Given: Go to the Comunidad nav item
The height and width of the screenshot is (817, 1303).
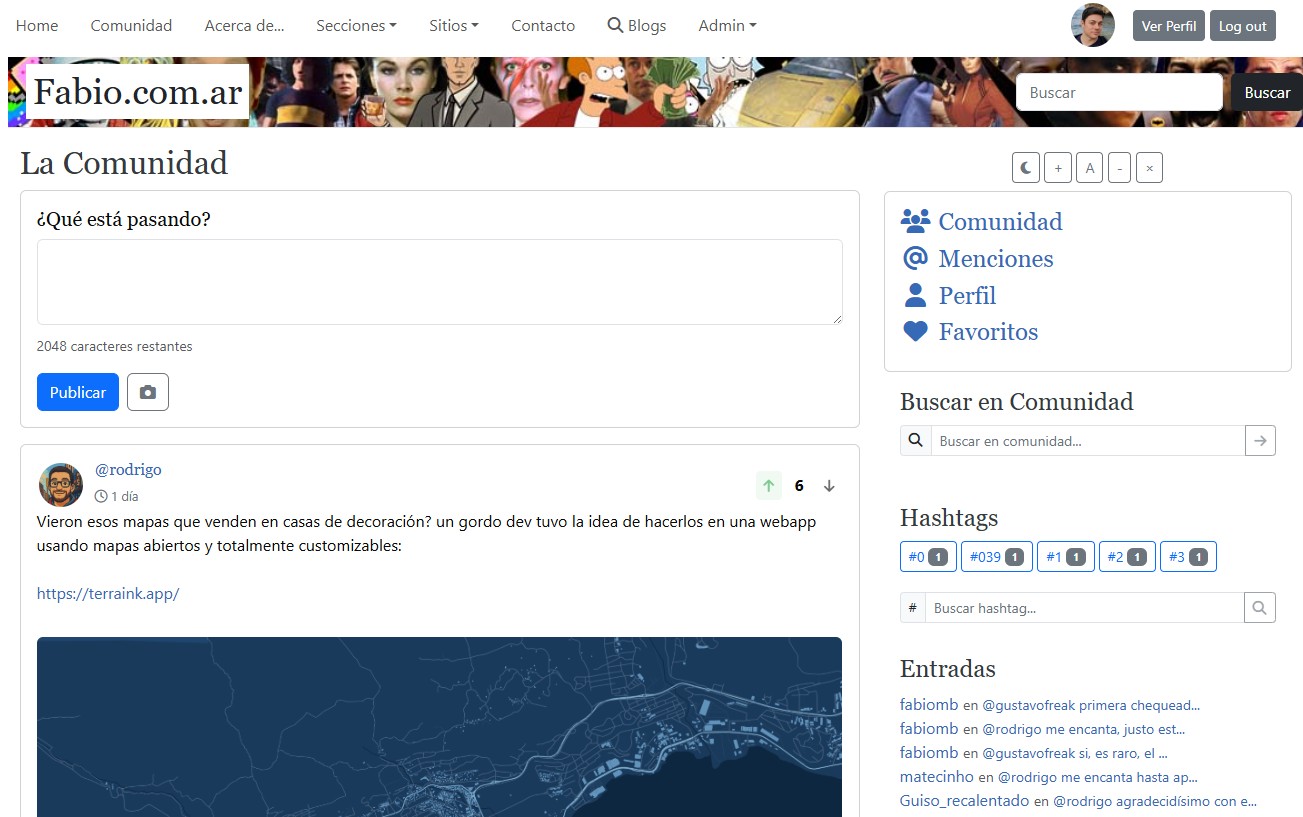Looking at the screenshot, I should (x=131, y=26).
